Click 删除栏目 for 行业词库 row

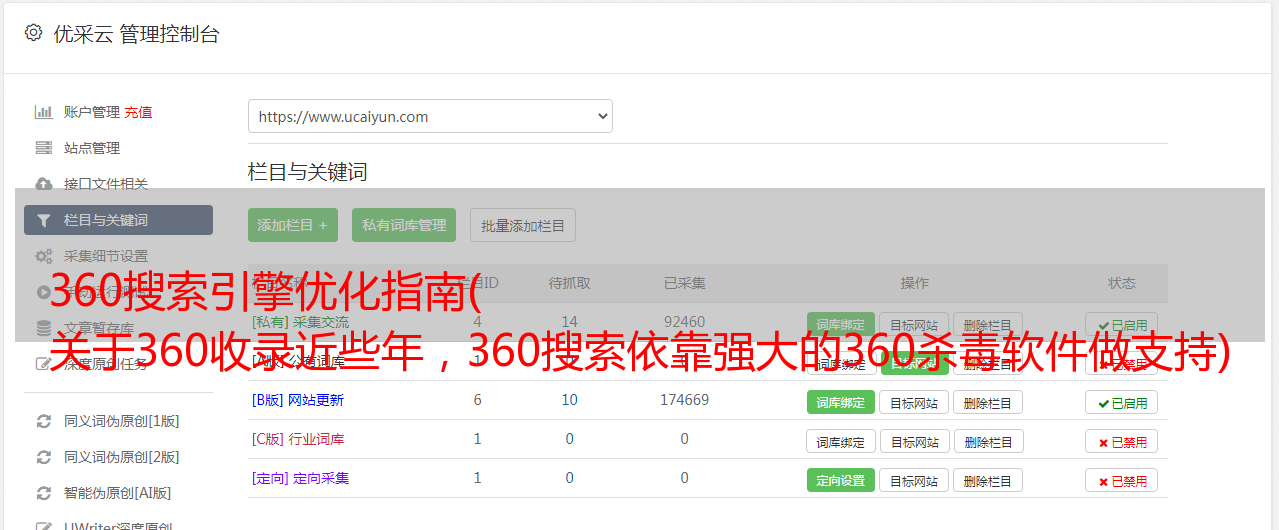coord(988,441)
